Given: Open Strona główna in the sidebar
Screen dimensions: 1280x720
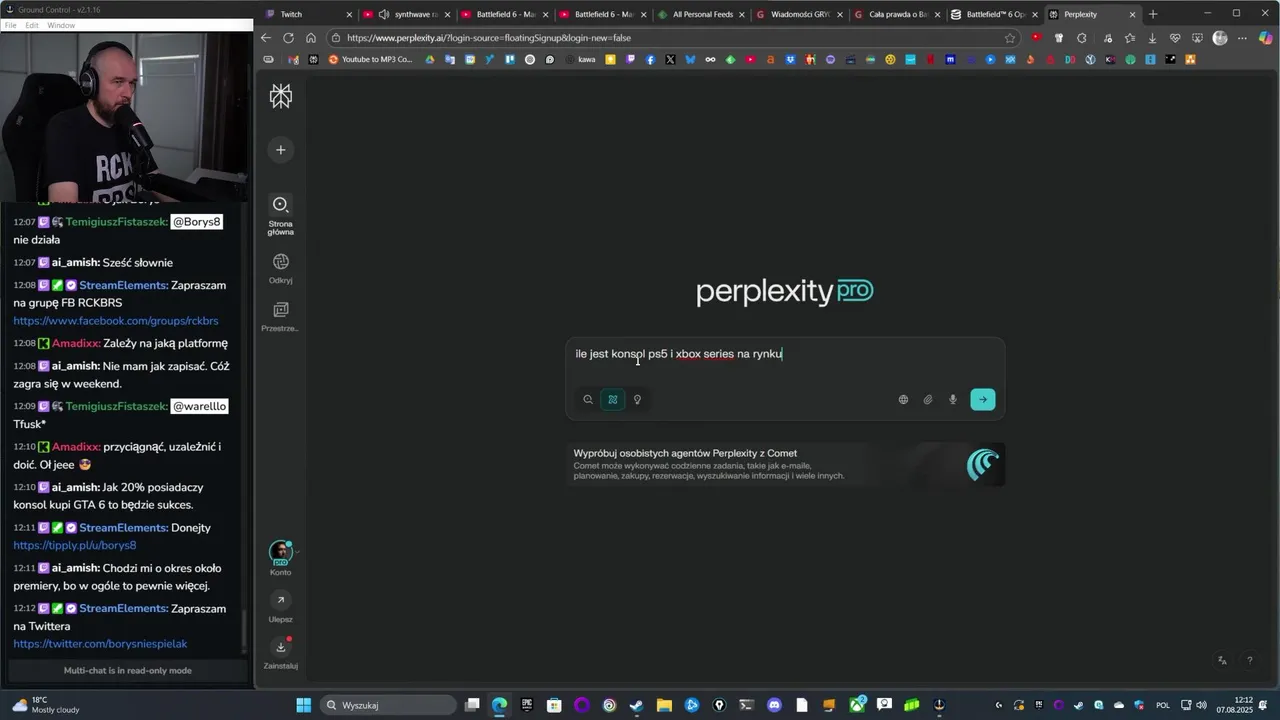Looking at the screenshot, I should pyautogui.click(x=281, y=215).
